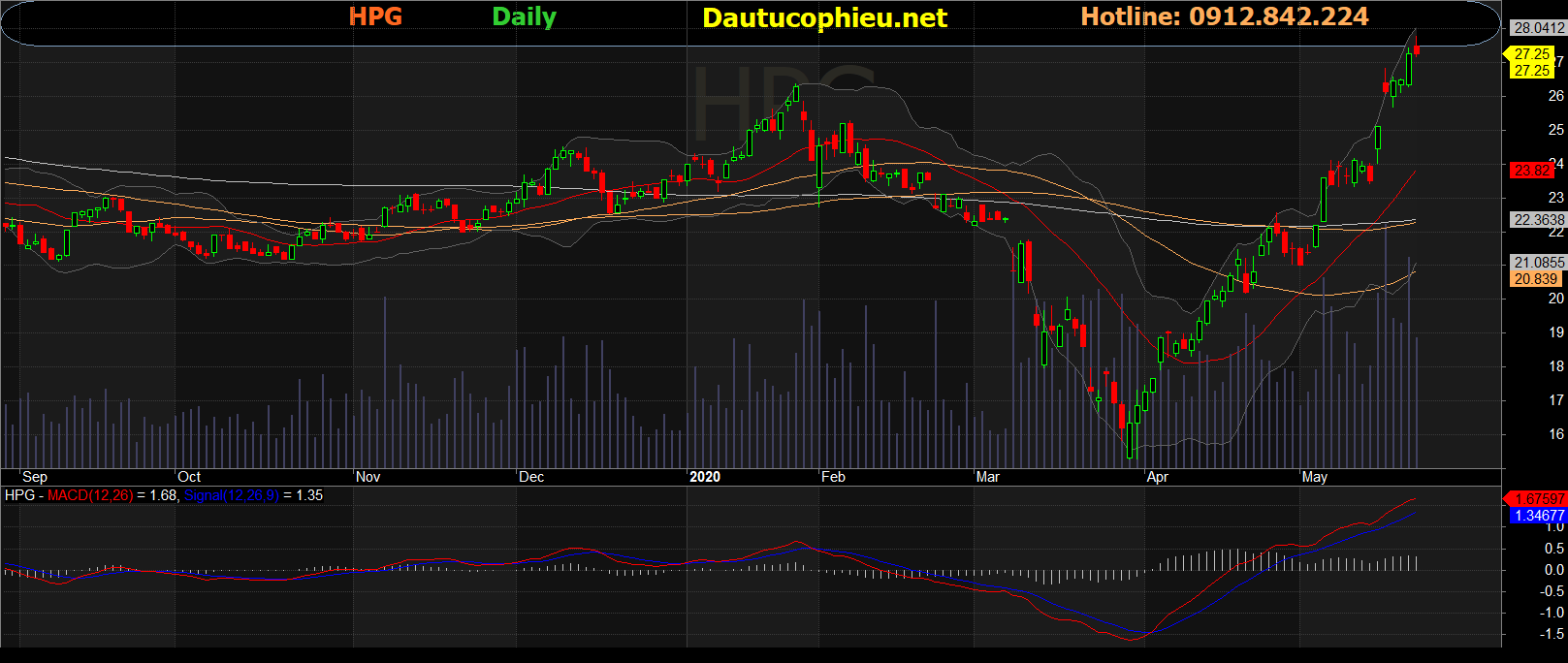The width and height of the screenshot is (1568, 663).
Task: Select the Mar marker on time axis
Action: 987,477
